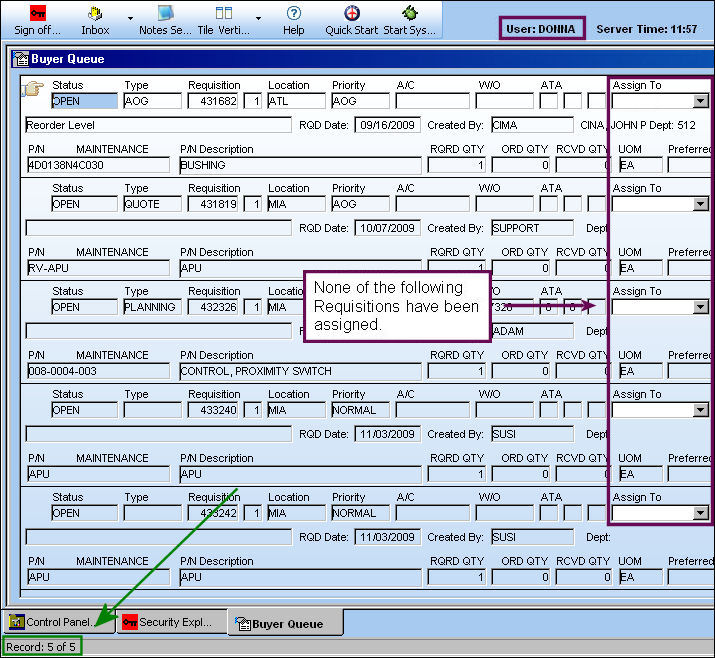
Task: Click the RQD Date field 09/16/2009
Action: pyautogui.click(x=388, y=125)
